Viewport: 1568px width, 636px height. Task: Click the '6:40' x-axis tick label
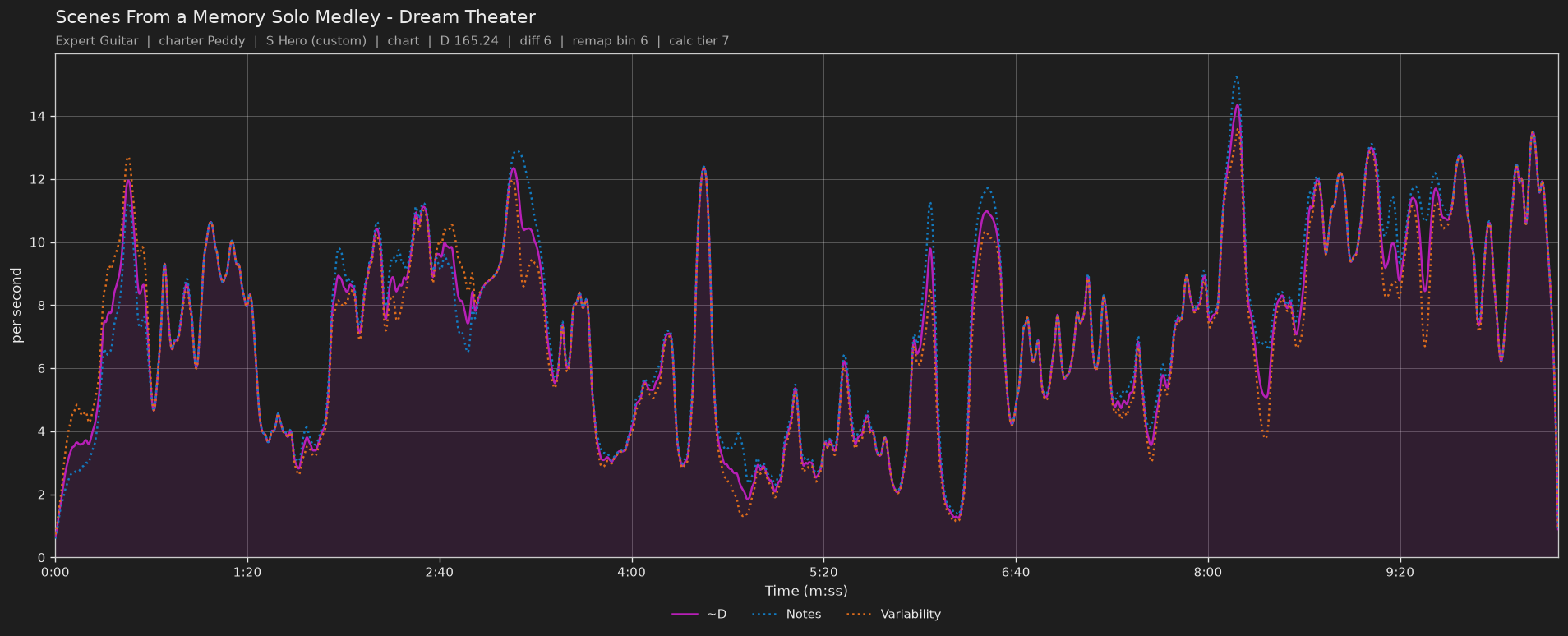click(x=1016, y=572)
